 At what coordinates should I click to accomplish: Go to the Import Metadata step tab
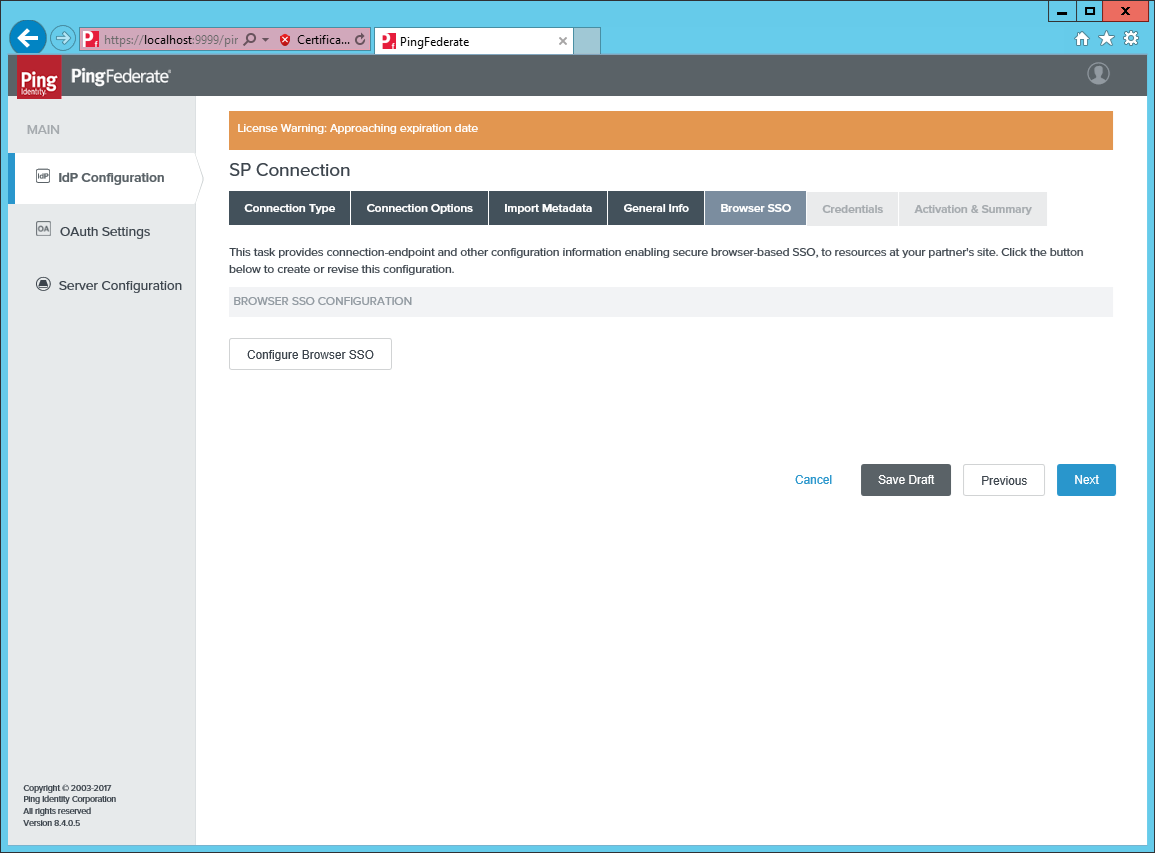(548, 208)
